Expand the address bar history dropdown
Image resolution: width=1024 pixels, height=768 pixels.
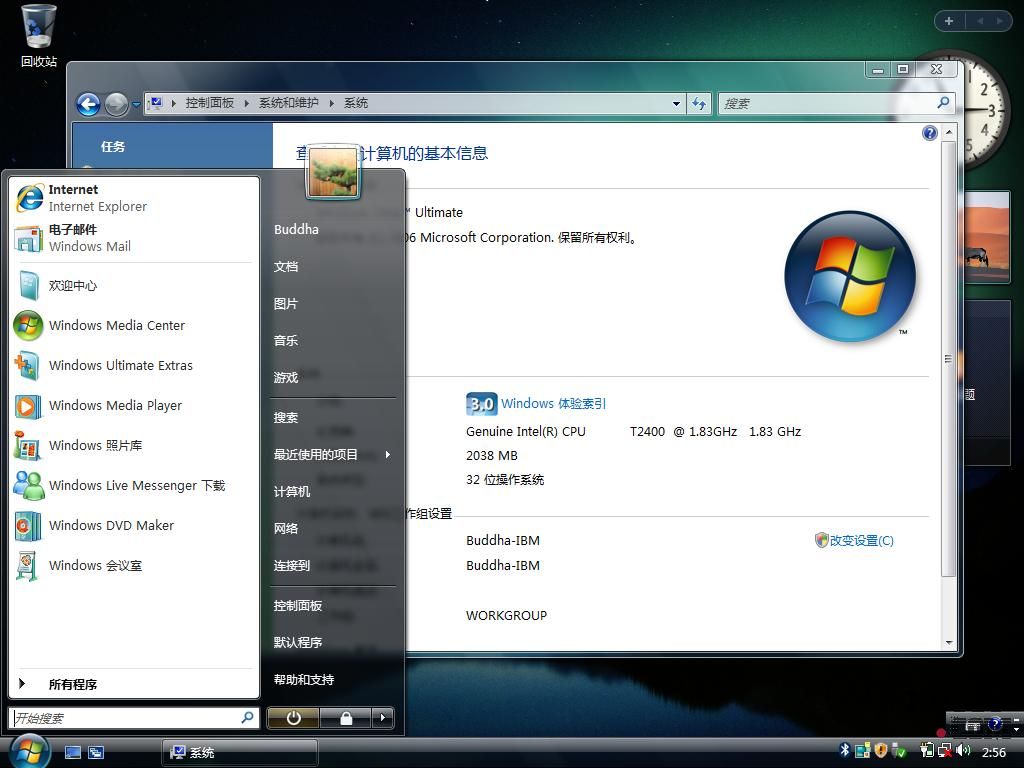[677, 103]
